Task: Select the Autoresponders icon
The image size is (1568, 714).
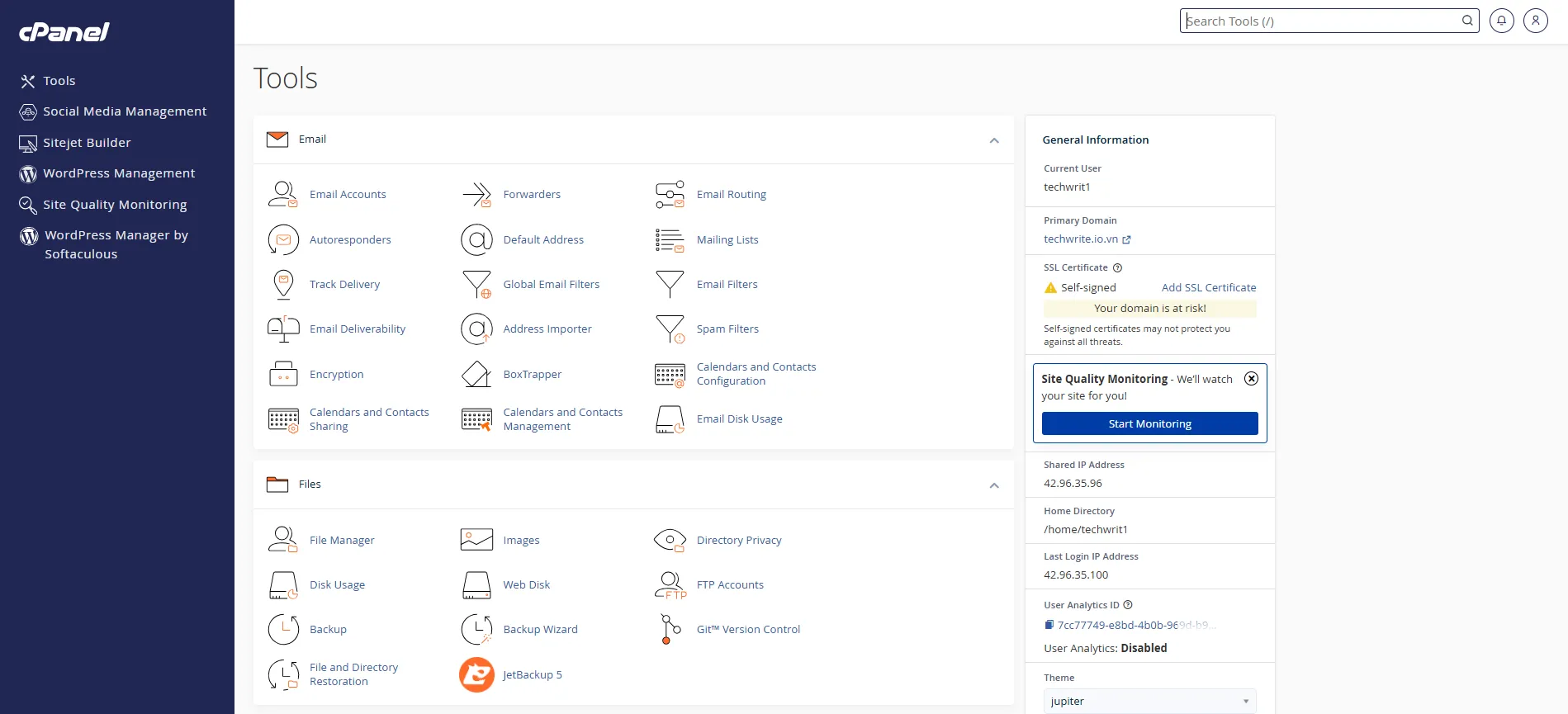Action: click(283, 239)
